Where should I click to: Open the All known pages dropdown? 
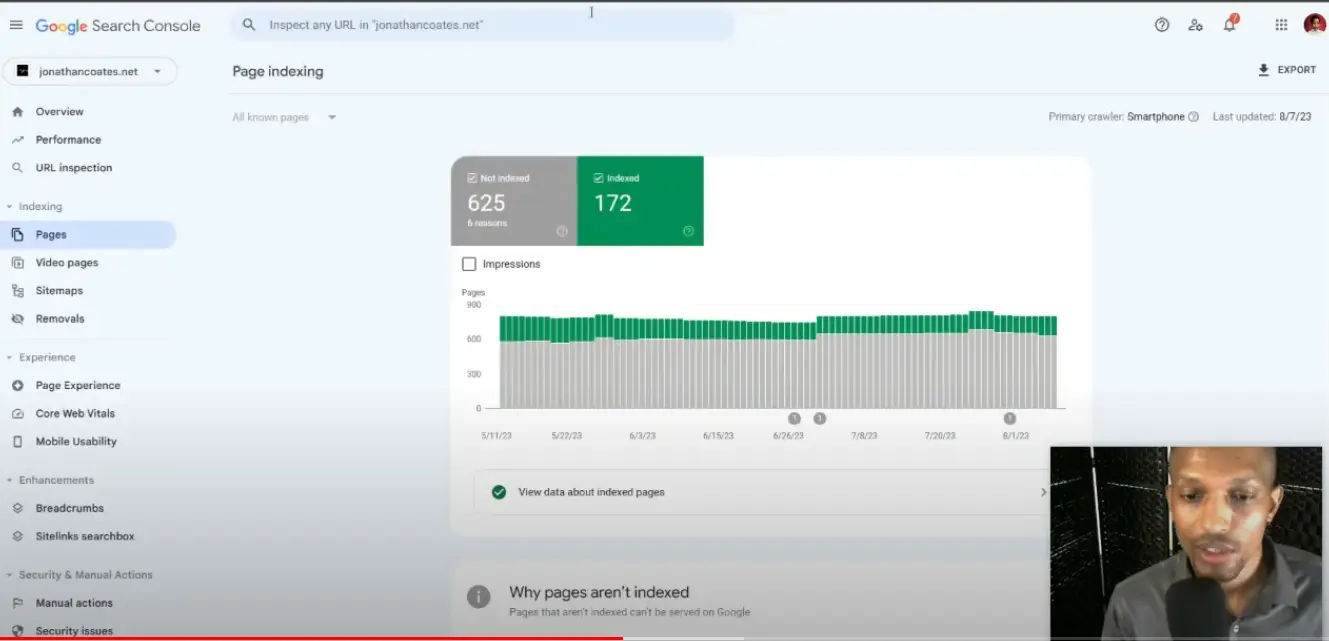click(283, 116)
